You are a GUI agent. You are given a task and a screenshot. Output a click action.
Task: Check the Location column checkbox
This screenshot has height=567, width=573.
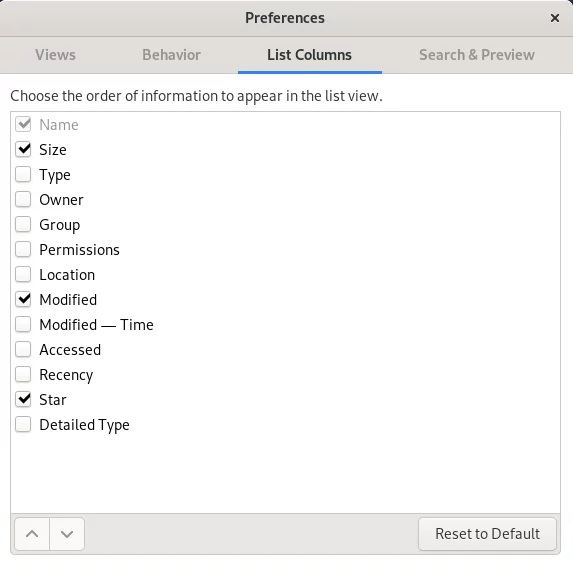click(23, 274)
